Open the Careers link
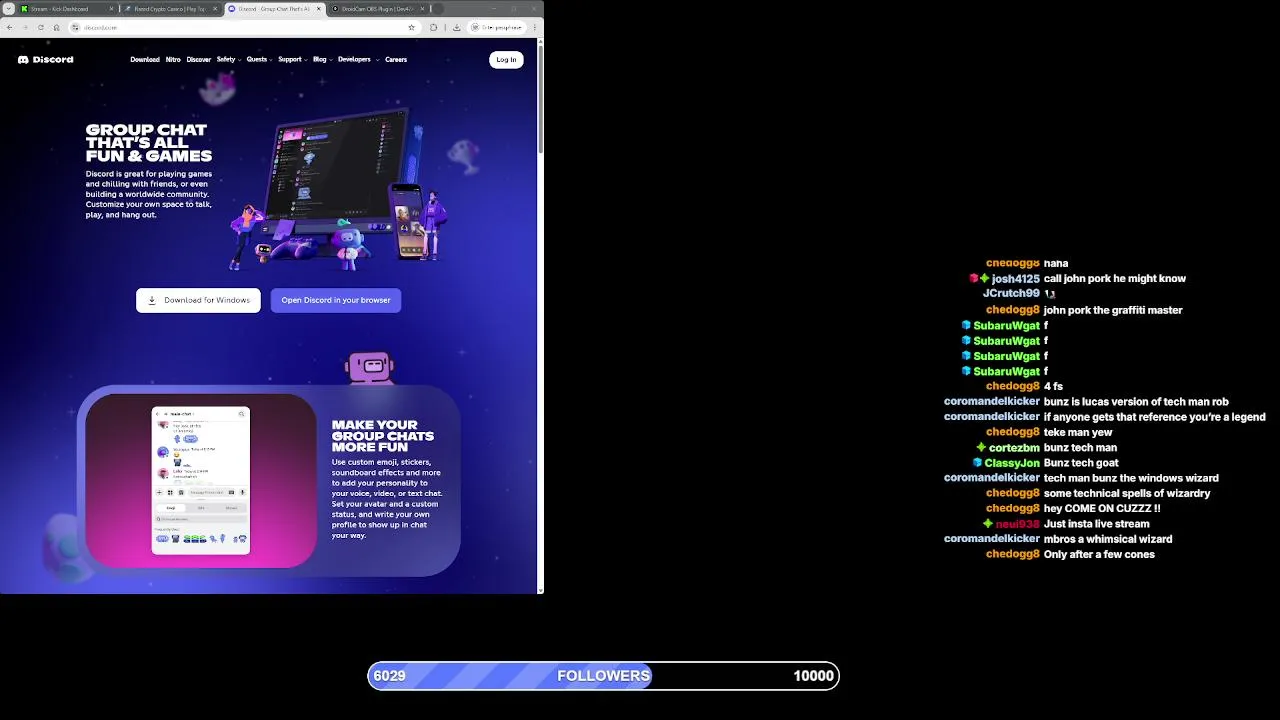The height and width of the screenshot is (720, 1280). (396, 59)
